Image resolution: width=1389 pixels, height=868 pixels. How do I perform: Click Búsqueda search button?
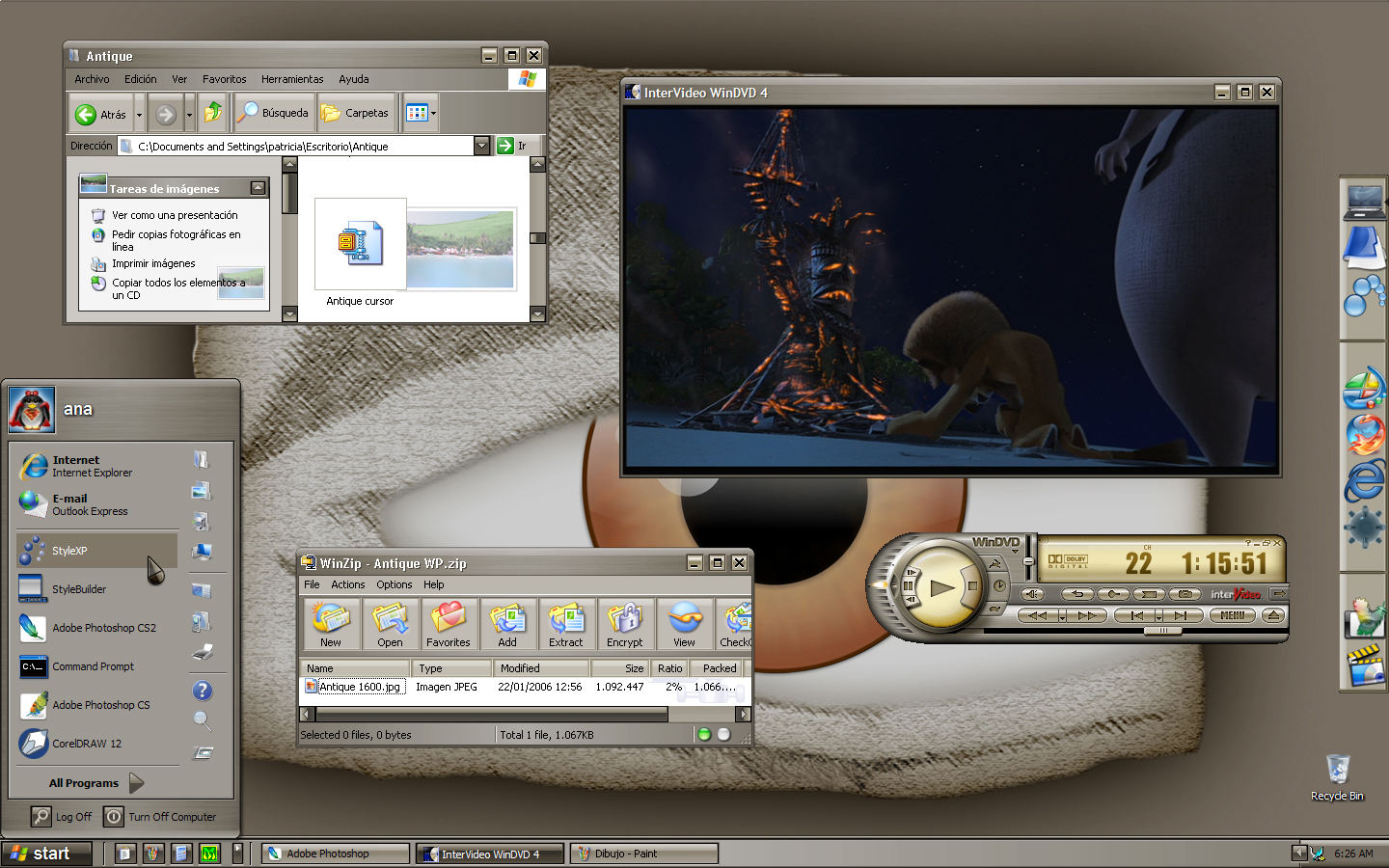pyautogui.click(x=274, y=113)
